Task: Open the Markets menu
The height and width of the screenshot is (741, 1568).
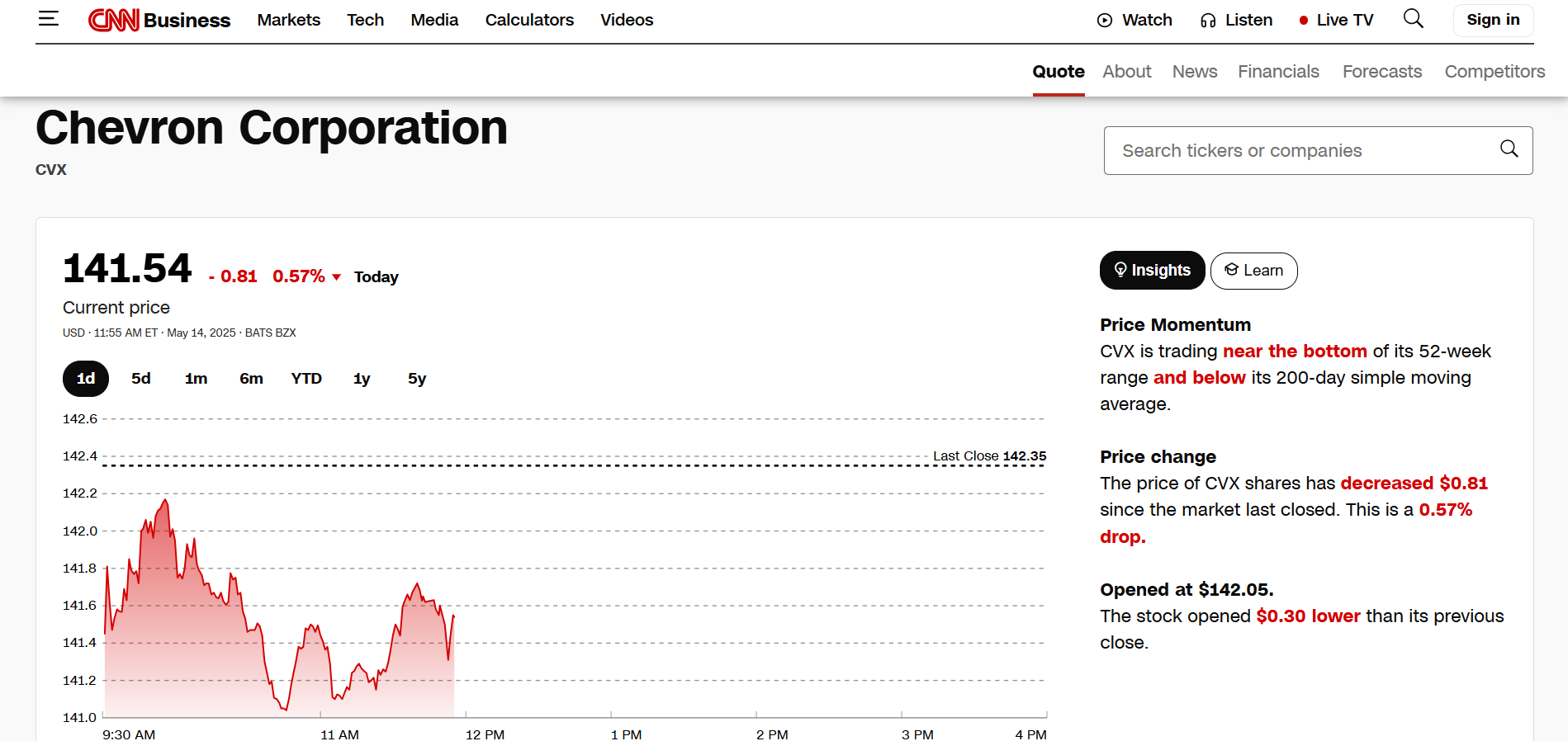Action: tap(288, 20)
